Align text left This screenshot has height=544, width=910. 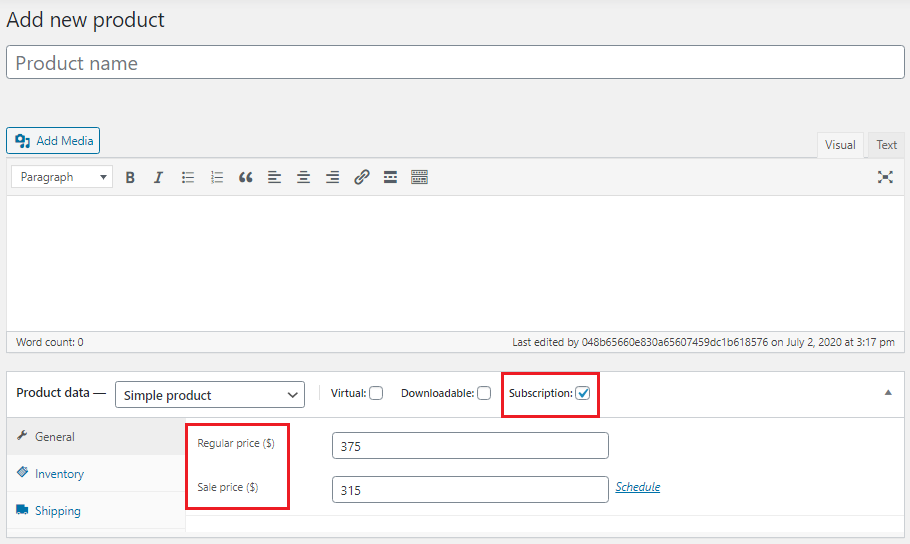tap(275, 178)
